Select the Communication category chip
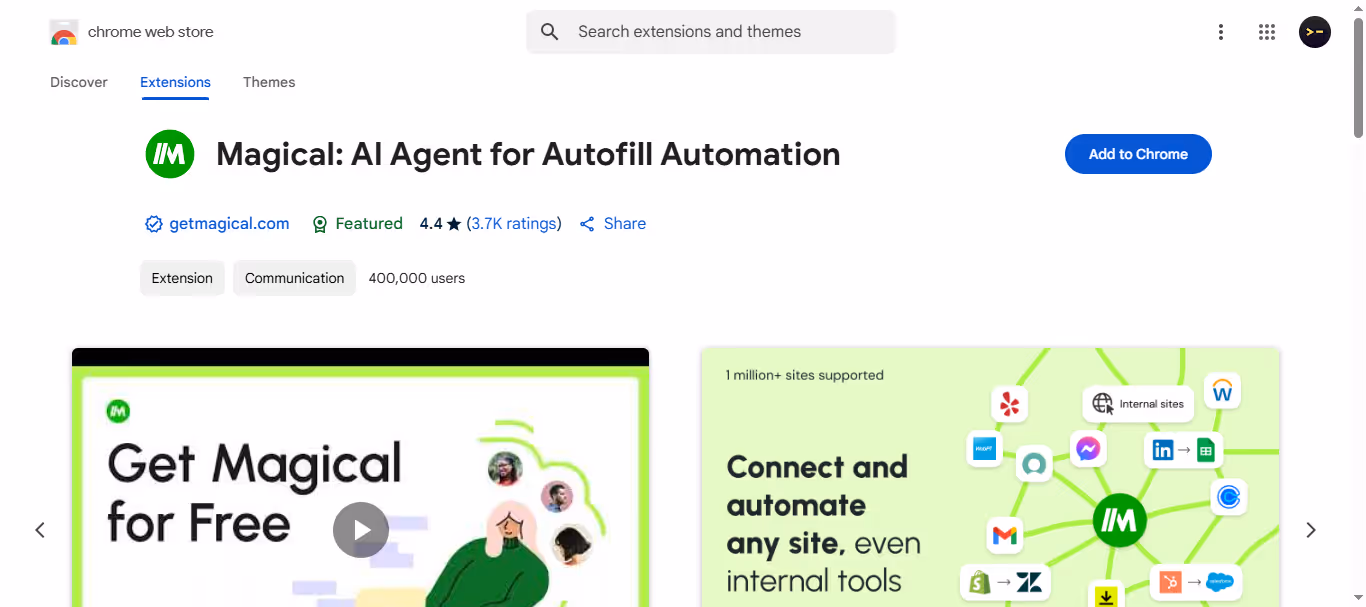Image resolution: width=1366 pixels, height=607 pixels. pyautogui.click(x=294, y=278)
